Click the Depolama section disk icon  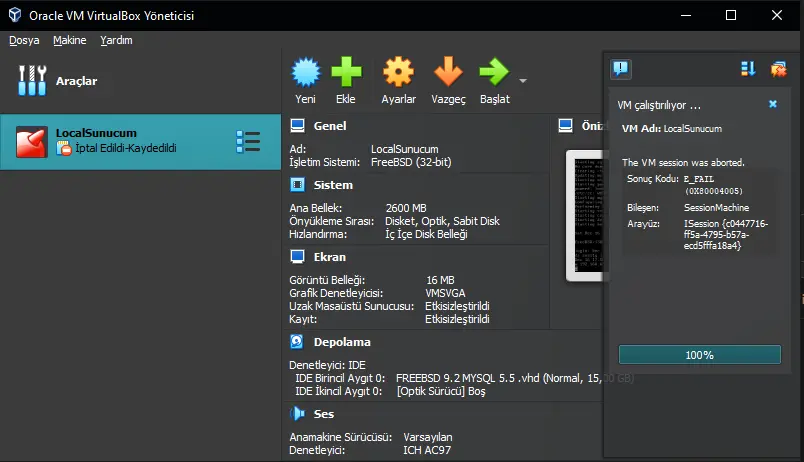tap(297, 342)
